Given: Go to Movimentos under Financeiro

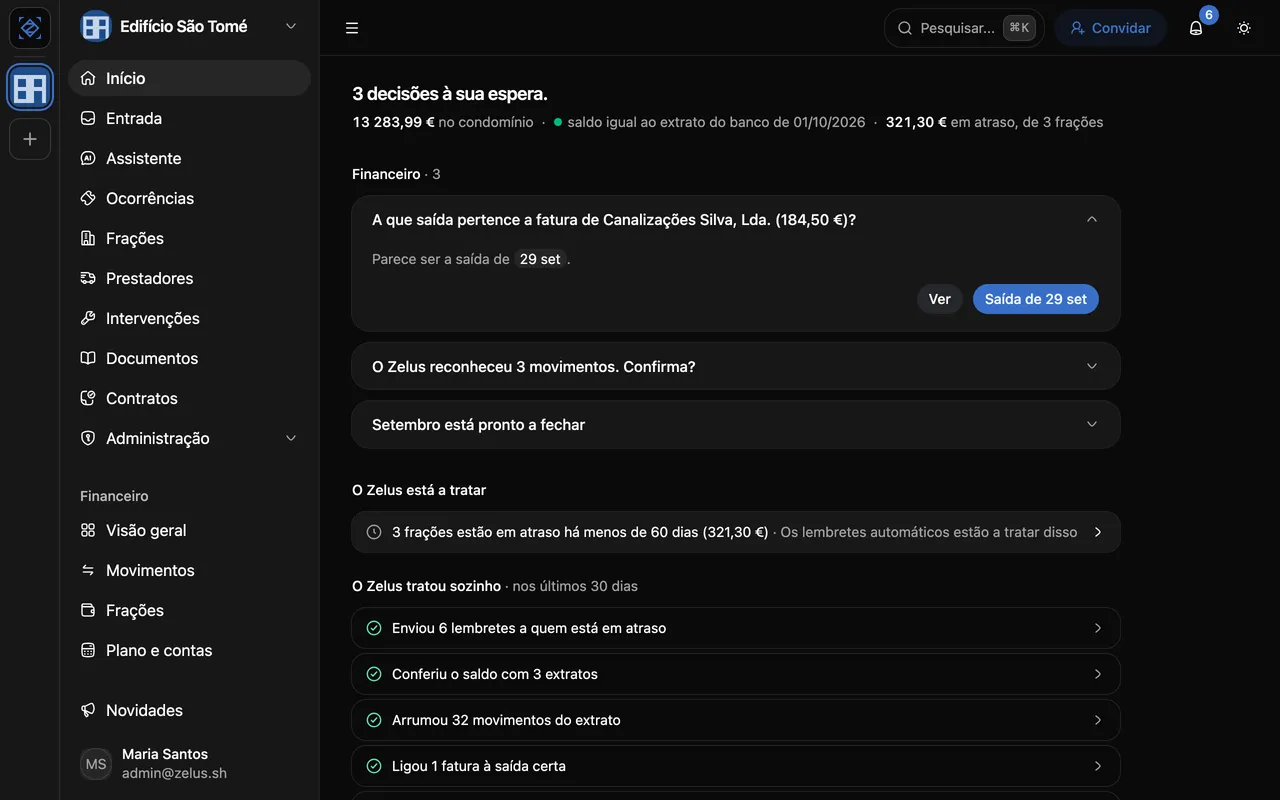Looking at the screenshot, I should pos(189,570).
